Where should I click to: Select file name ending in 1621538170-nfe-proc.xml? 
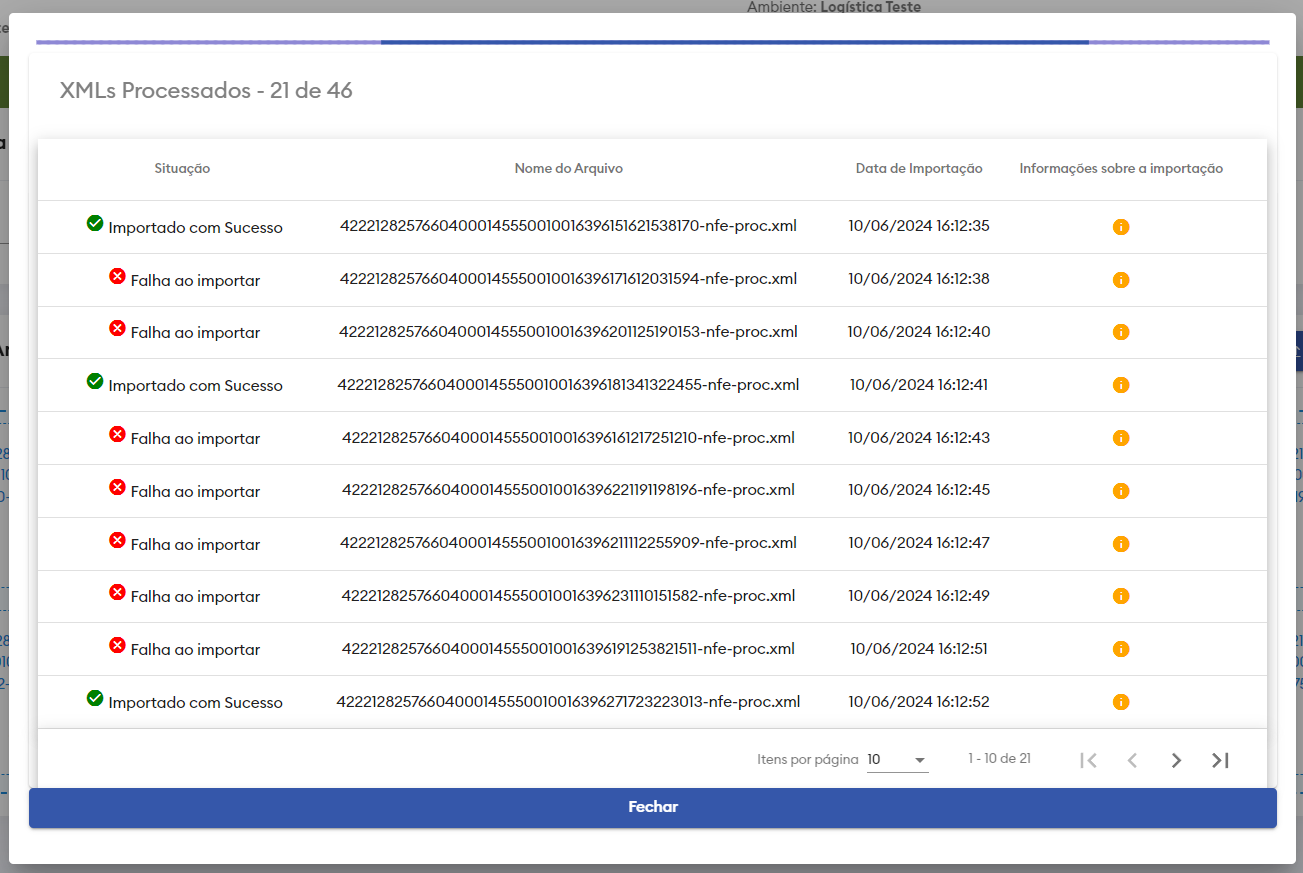[568, 226]
